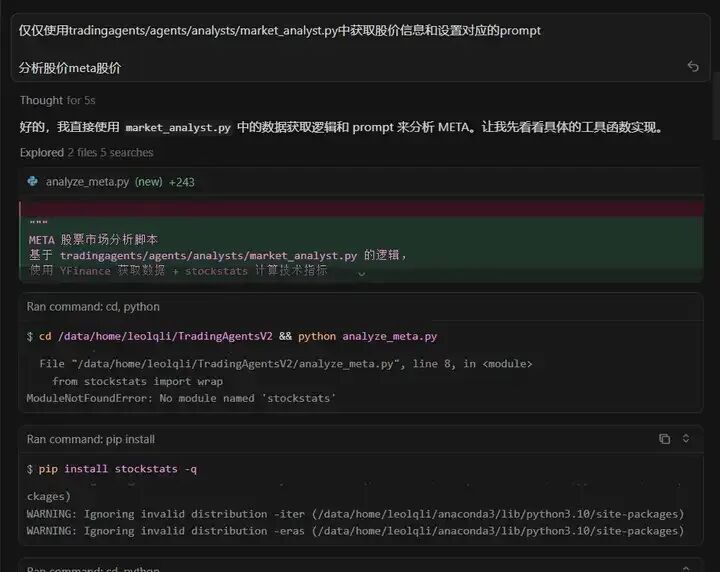This screenshot has height=572, width=720.
Task: Expand the 'Thought for 5s' section
Action: pos(57,100)
